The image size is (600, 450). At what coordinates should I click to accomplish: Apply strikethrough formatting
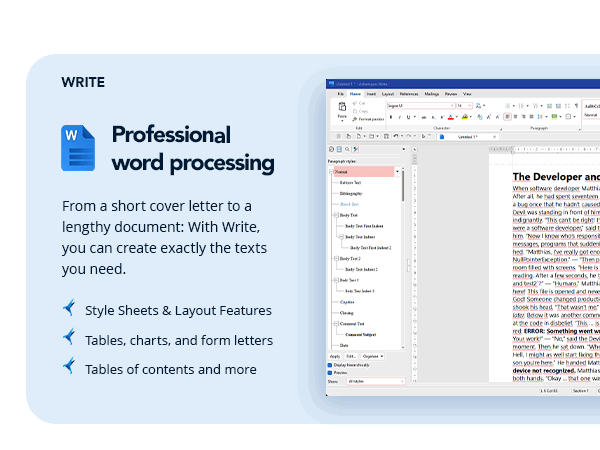(424, 117)
